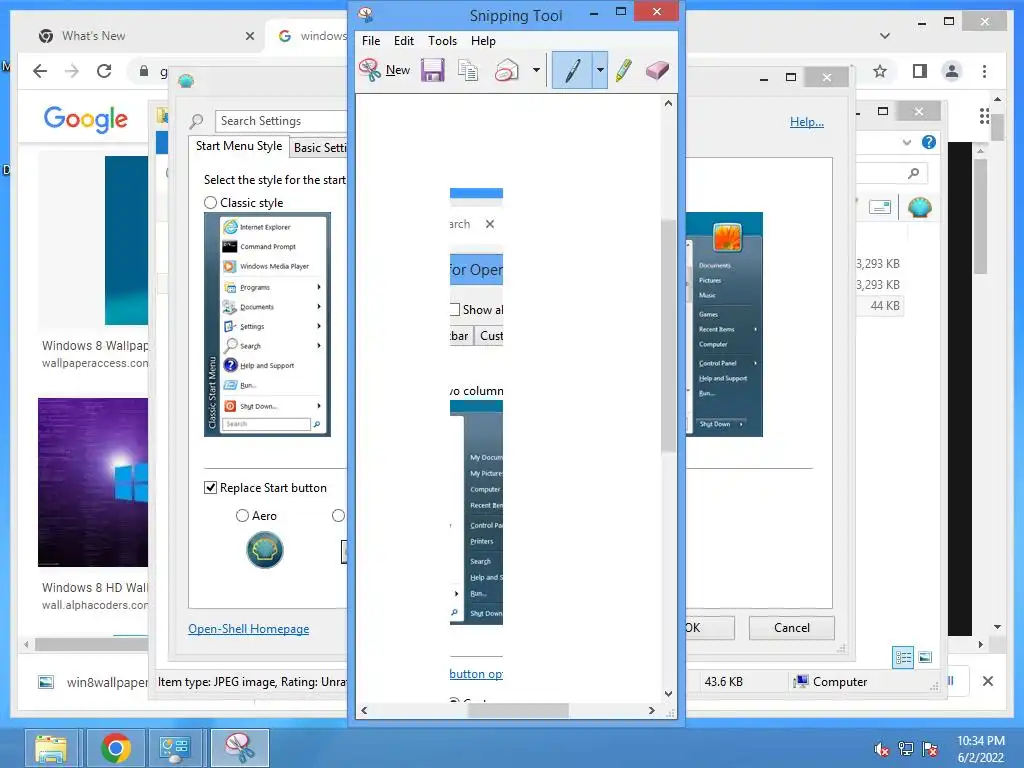1024x768 pixels.
Task: Reload the page in Chrome
Action: [104, 71]
